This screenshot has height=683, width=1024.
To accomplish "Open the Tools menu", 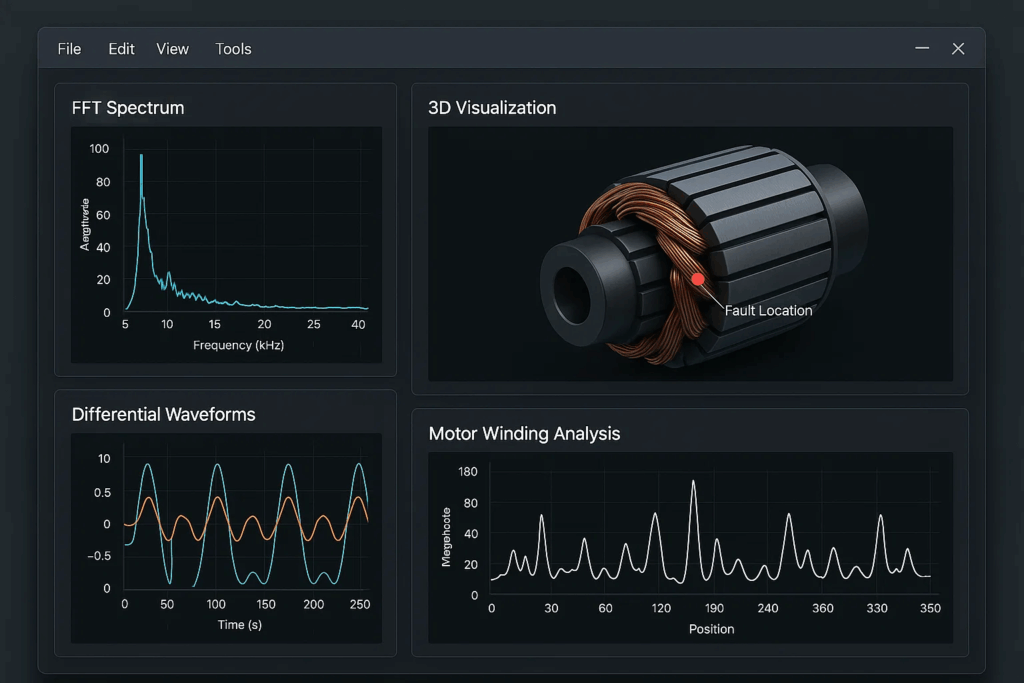I will tap(233, 49).
